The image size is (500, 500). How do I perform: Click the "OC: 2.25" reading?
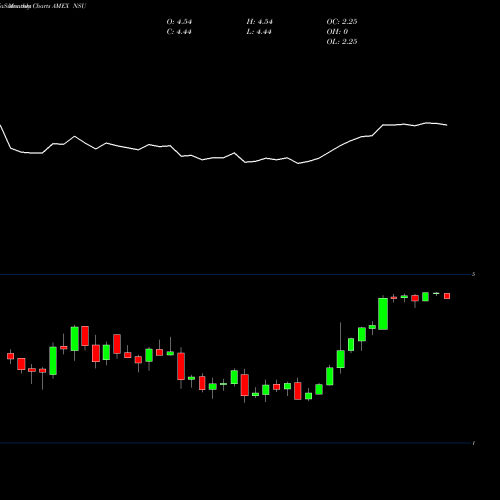(x=342, y=22)
